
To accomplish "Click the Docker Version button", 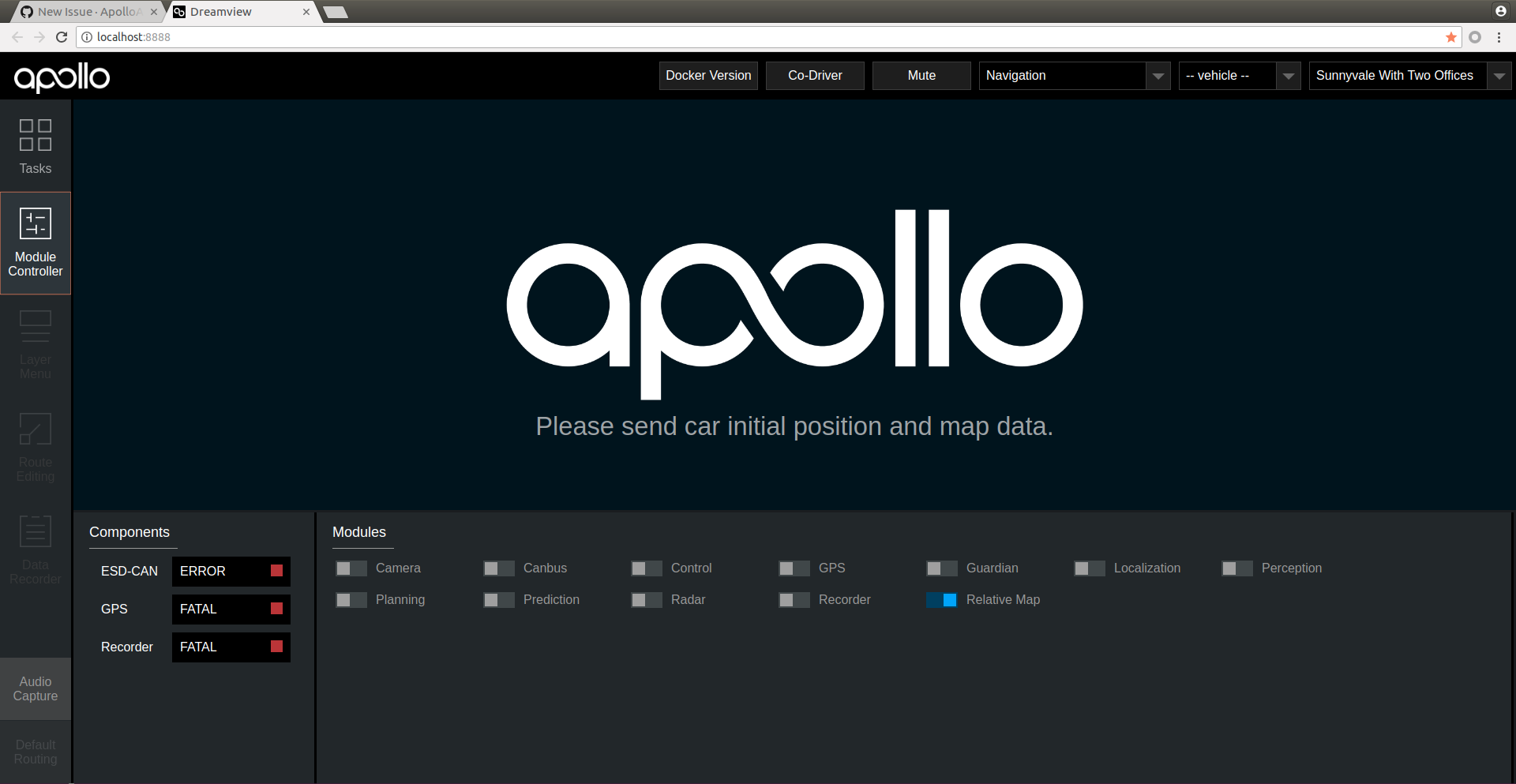I will [708, 76].
